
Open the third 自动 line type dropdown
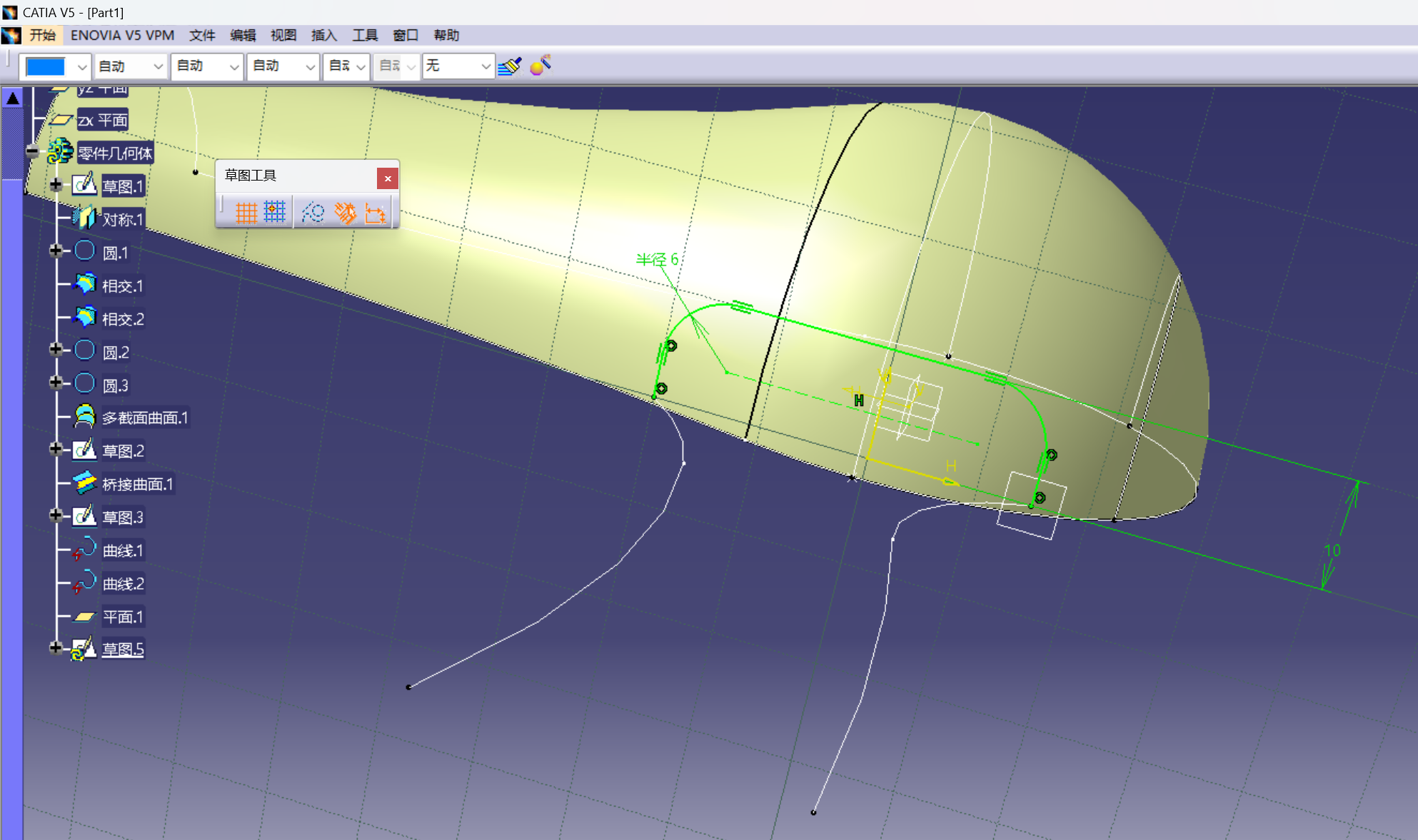tap(283, 66)
